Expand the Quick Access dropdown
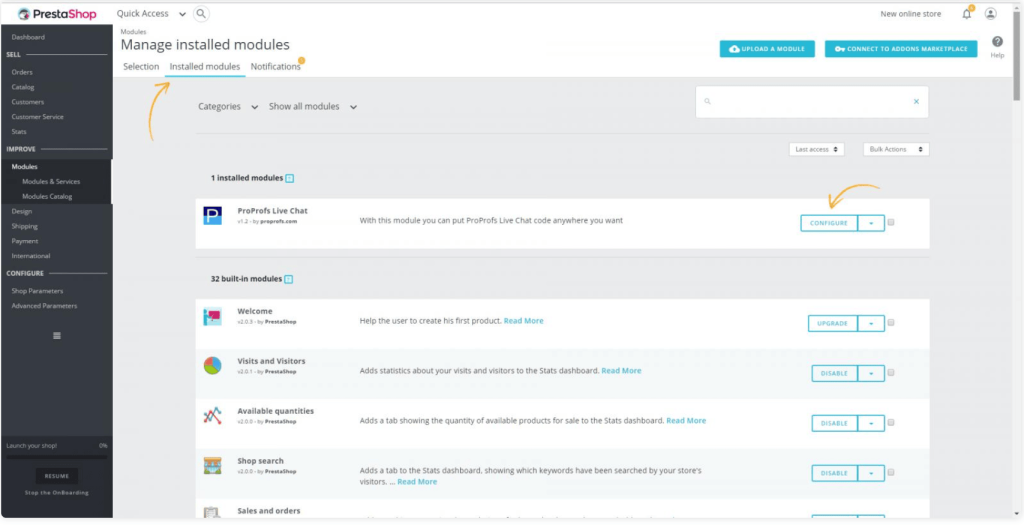Viewport: 1024px width, 525px height. click(x=151, y=14)
